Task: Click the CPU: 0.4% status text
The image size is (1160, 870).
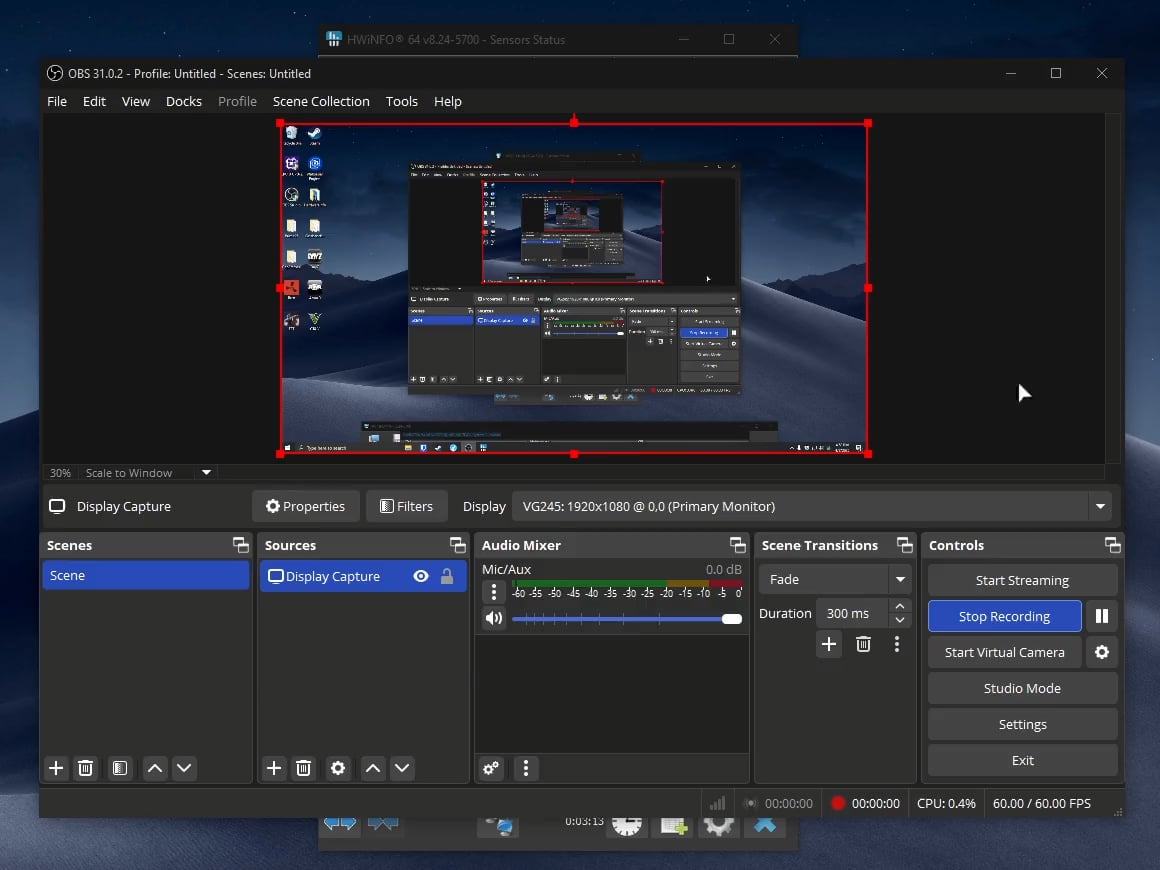Action: (x=946, y=803)
